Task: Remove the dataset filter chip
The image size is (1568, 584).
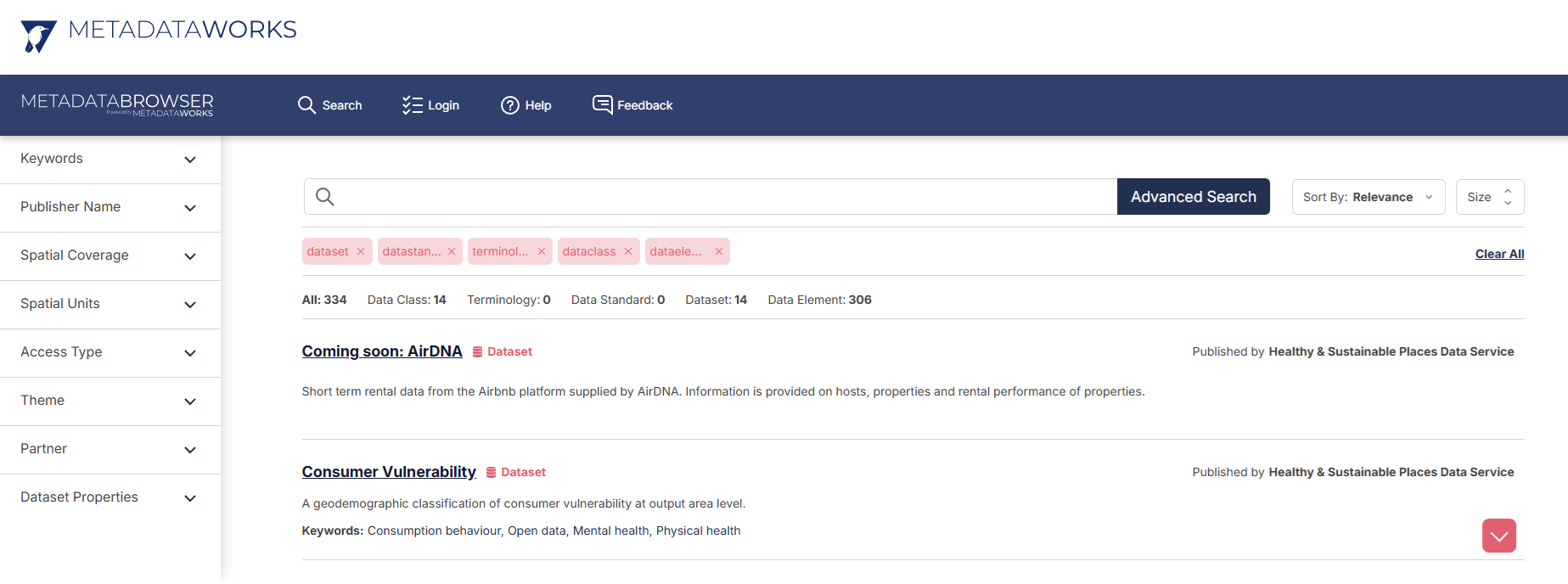Action: pos(361,251)
